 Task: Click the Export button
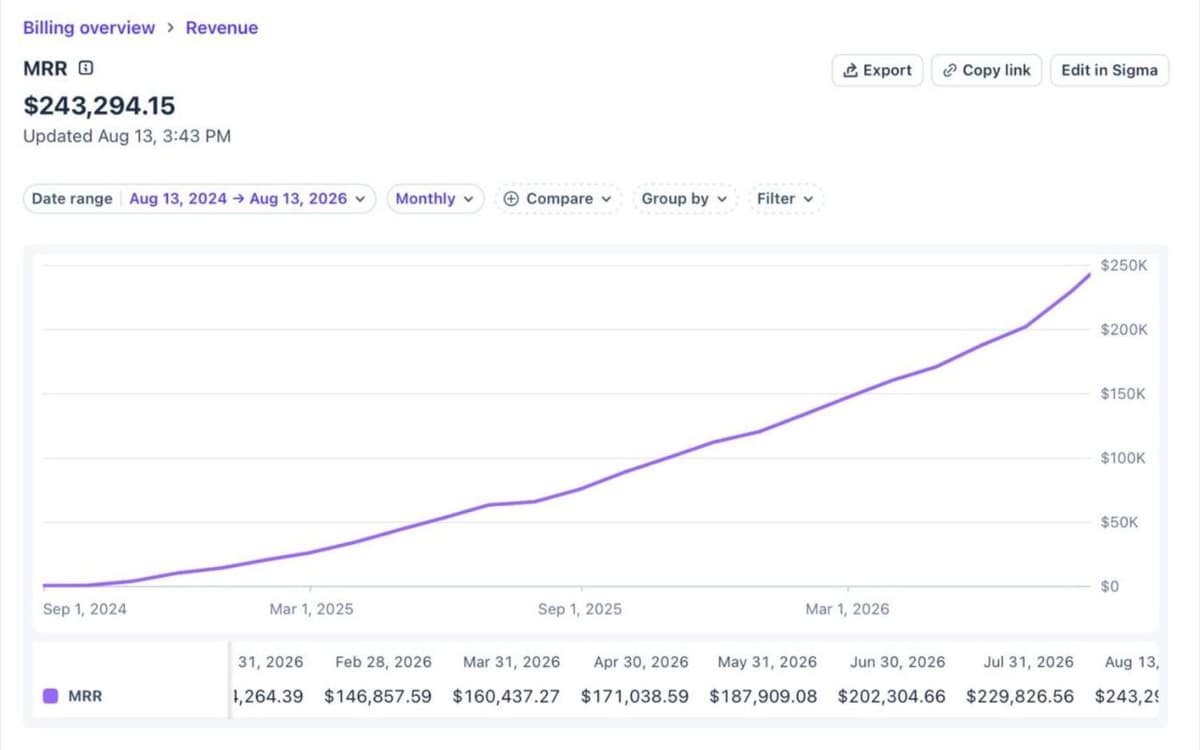point(877,70)
